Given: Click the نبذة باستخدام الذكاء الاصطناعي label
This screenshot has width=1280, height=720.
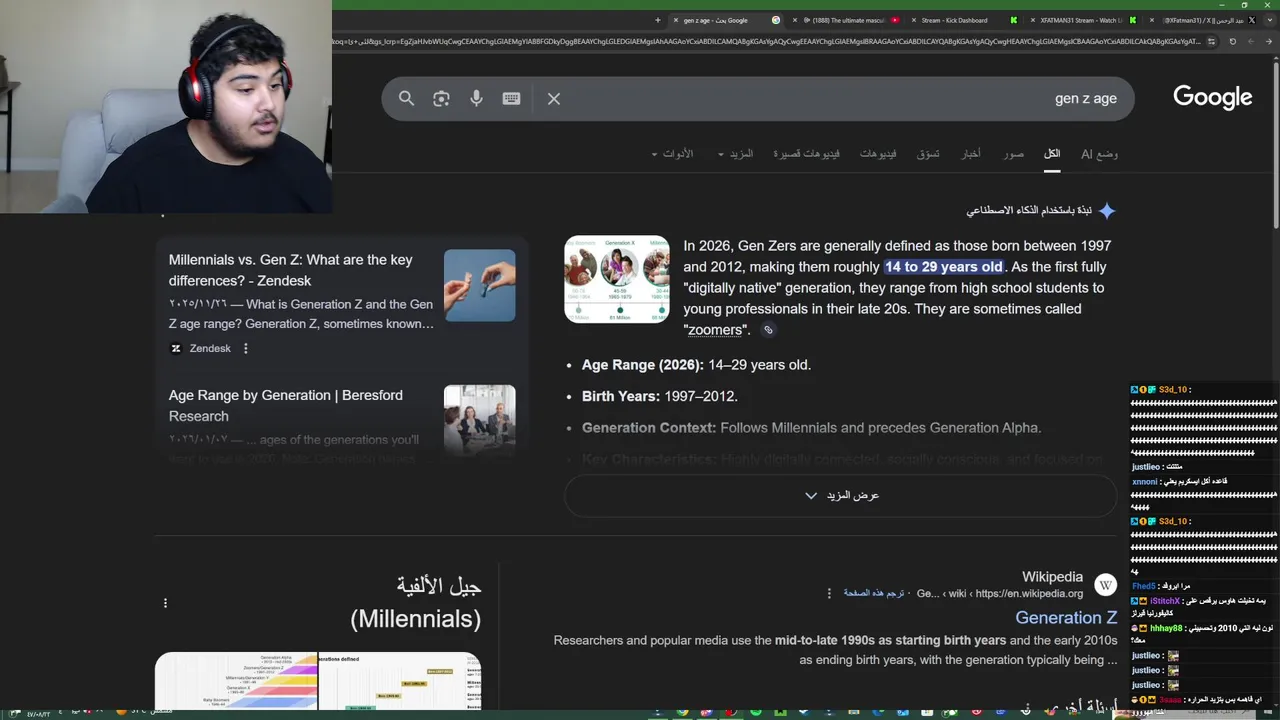Looking at the screenshot, I should (x=1027, y=211).
